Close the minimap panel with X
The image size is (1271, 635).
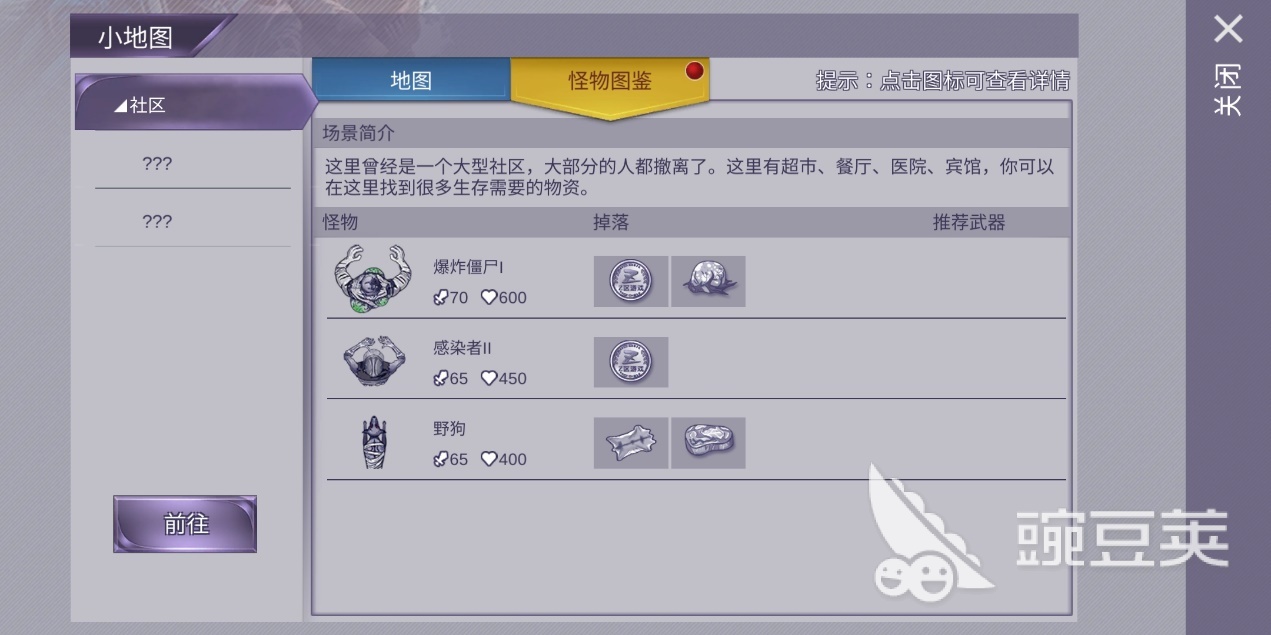pos(1228,29)
